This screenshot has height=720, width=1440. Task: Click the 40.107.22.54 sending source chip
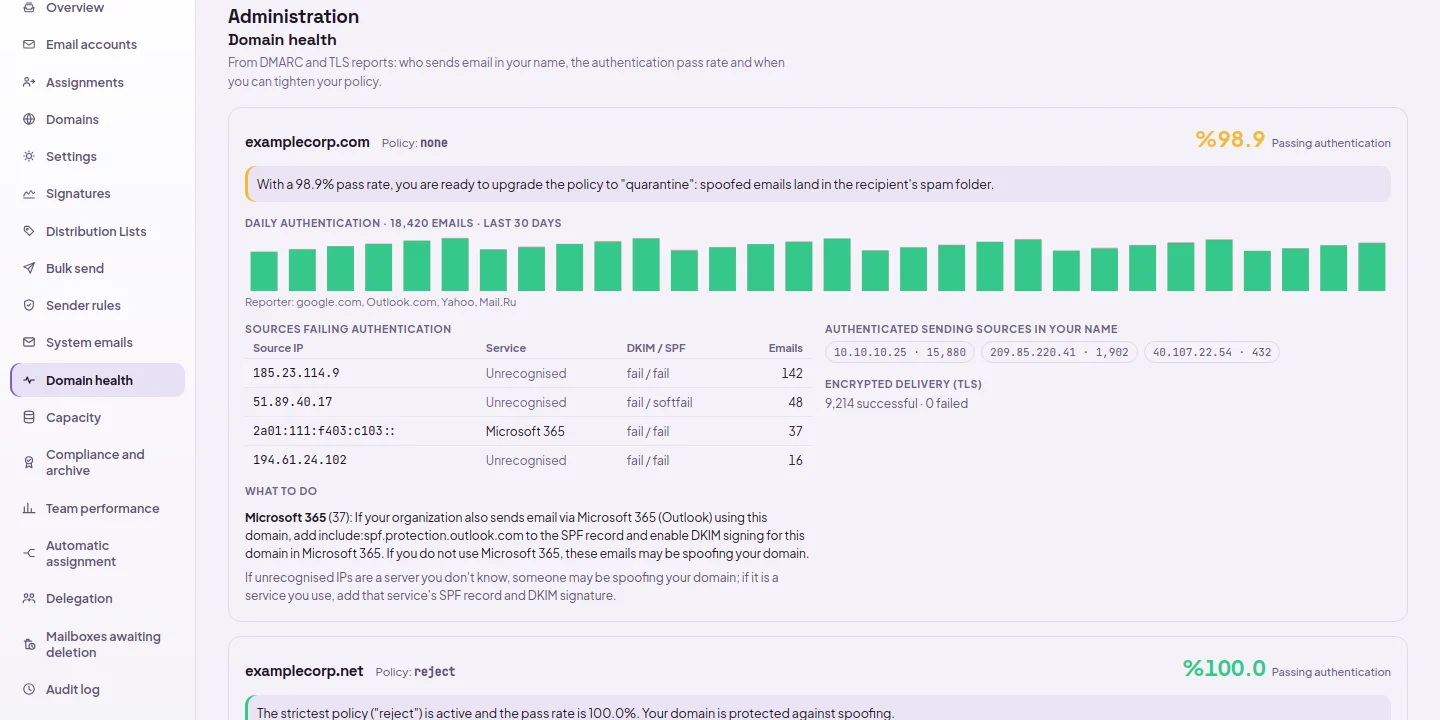point(1212,352)
